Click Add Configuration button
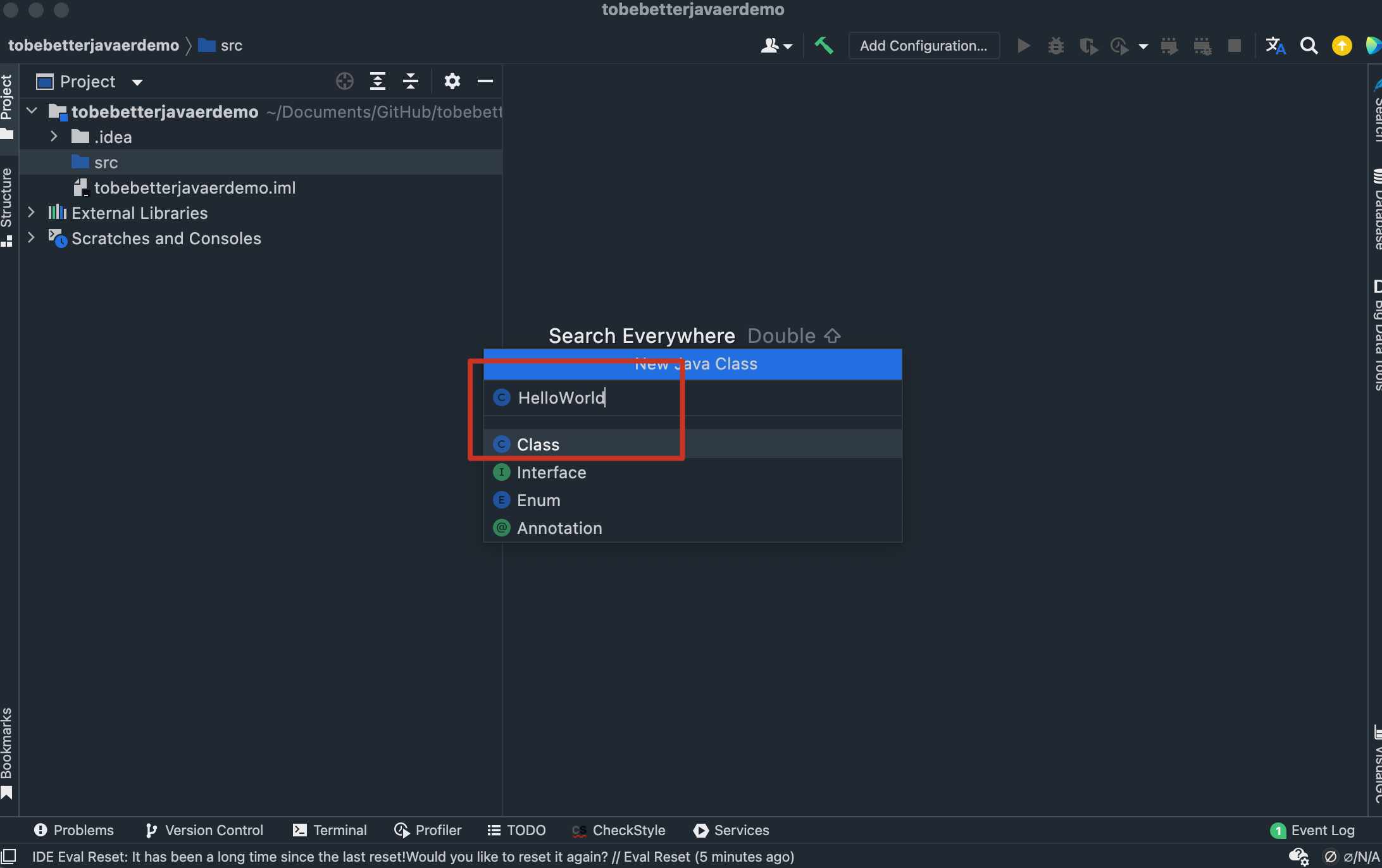Image resolution: width=1382 pixels, height=868 pixels. (x=923, y=46)
